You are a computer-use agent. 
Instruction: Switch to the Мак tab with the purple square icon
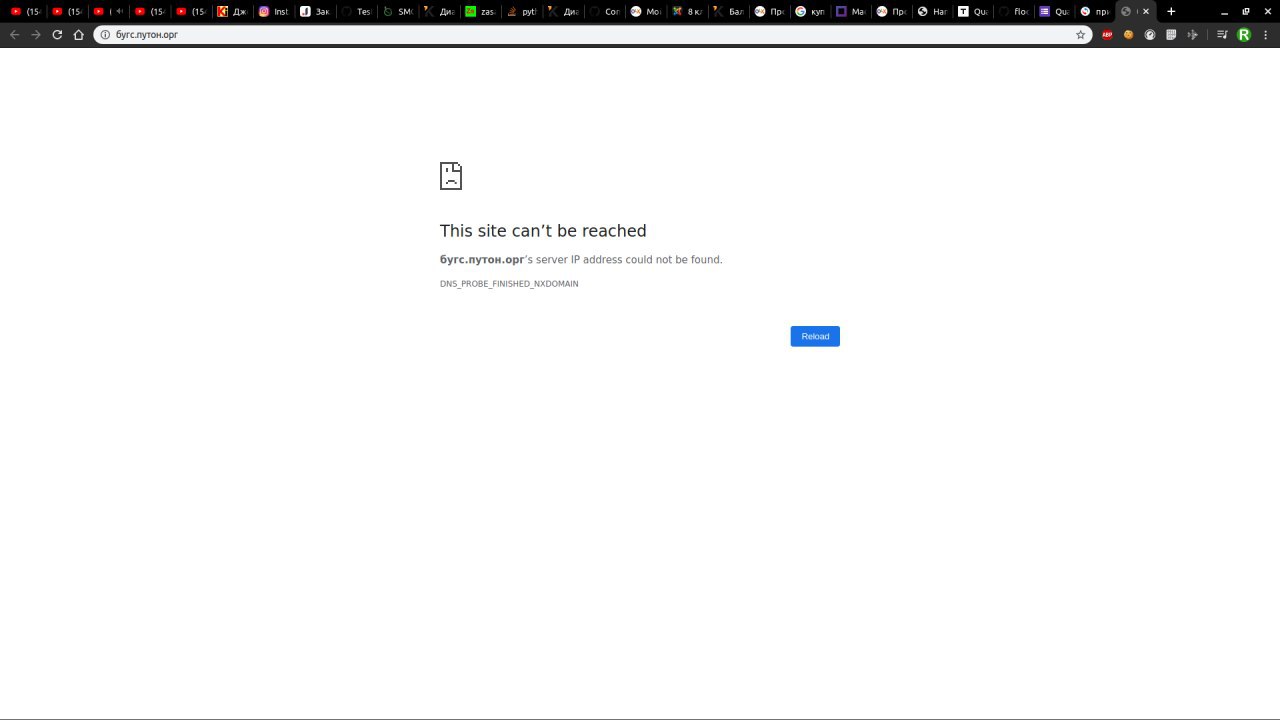[851, 11]
